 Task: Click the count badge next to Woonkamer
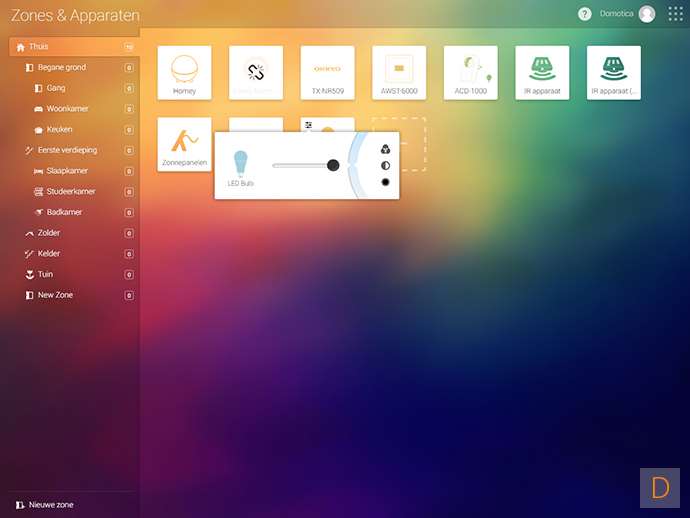coord(129,109)
